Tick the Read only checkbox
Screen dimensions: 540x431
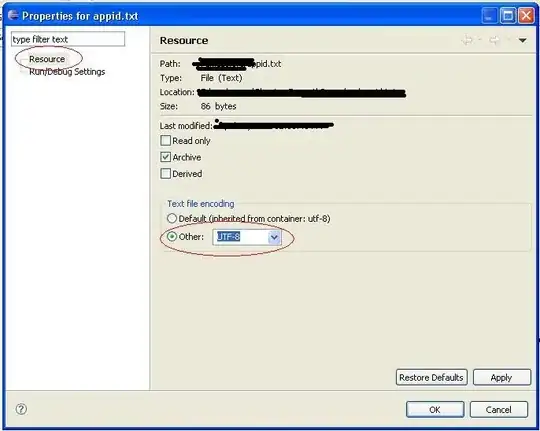[166, 141]
